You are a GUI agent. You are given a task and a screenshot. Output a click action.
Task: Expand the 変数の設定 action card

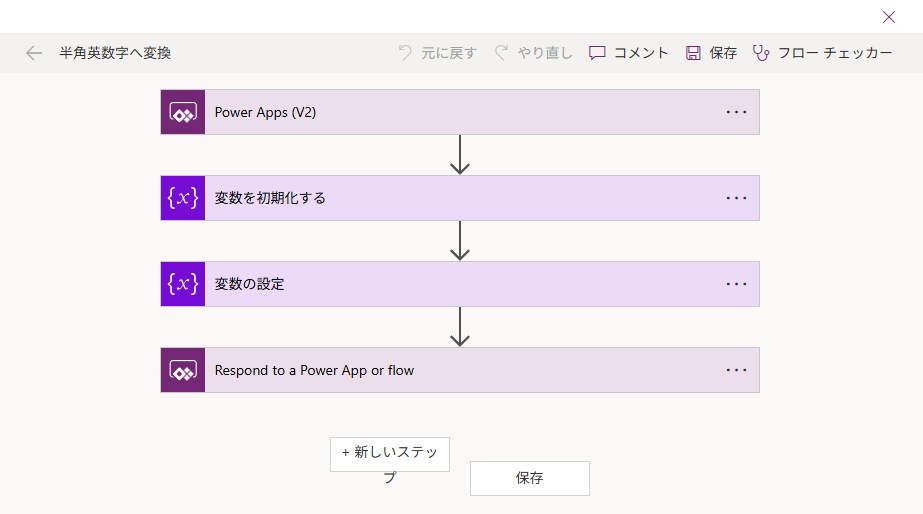click(x=460, y=284)
